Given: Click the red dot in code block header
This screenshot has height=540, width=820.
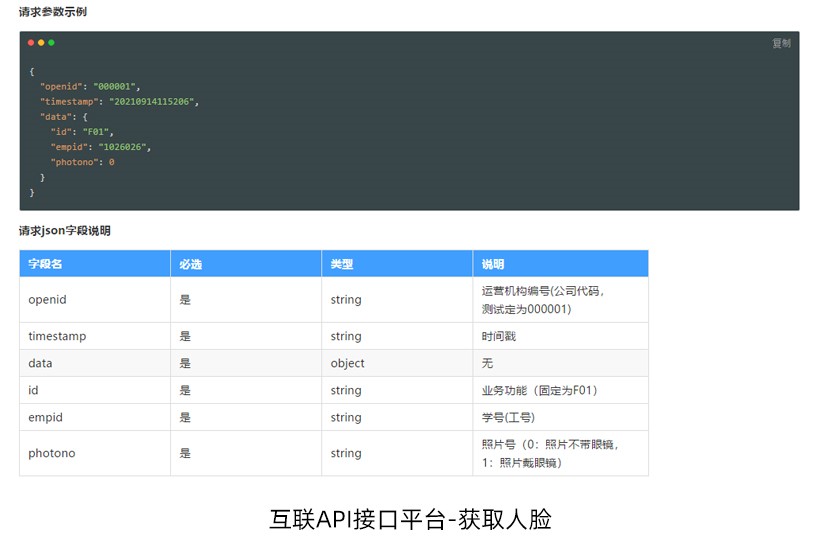Looking at the screenshot, I should click(31, 43).
